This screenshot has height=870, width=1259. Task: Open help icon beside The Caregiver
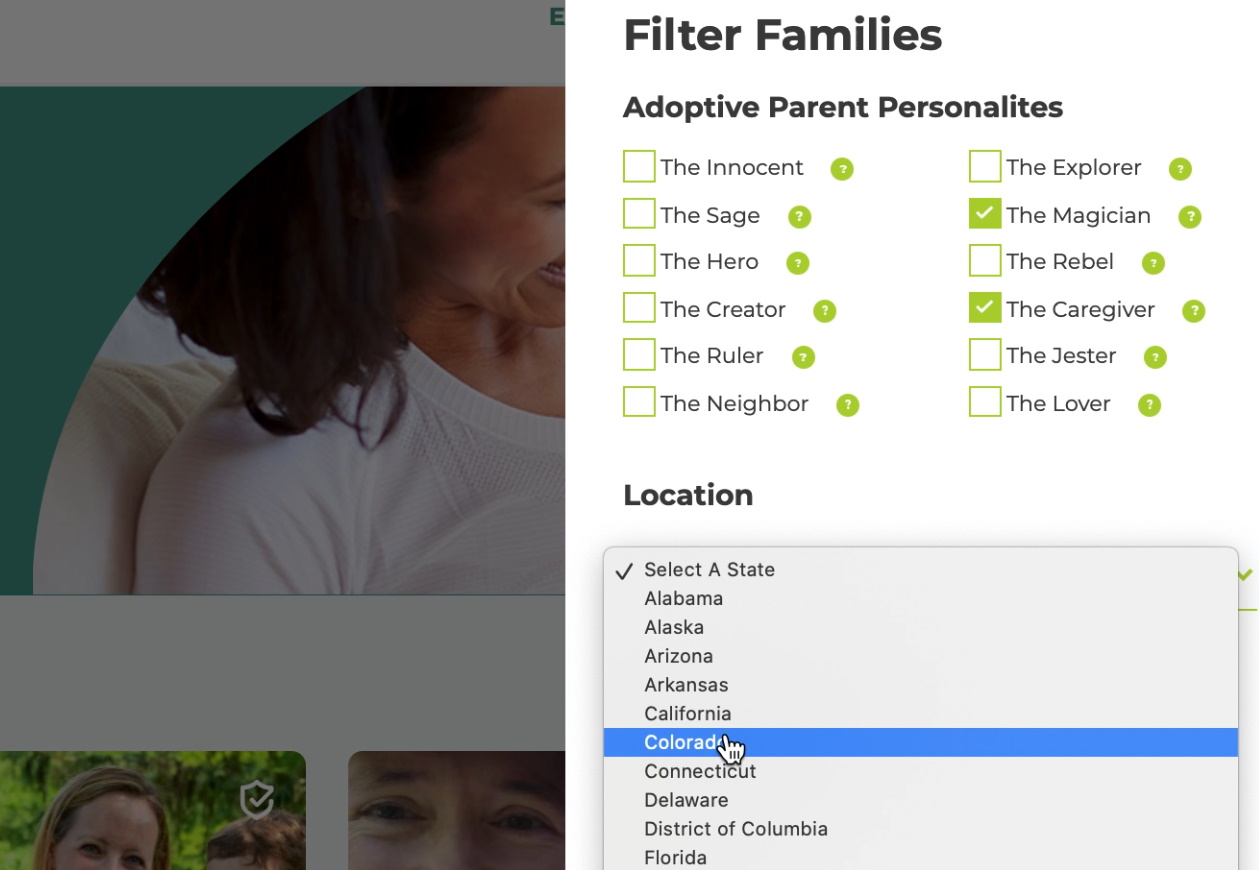(1193, 311)
